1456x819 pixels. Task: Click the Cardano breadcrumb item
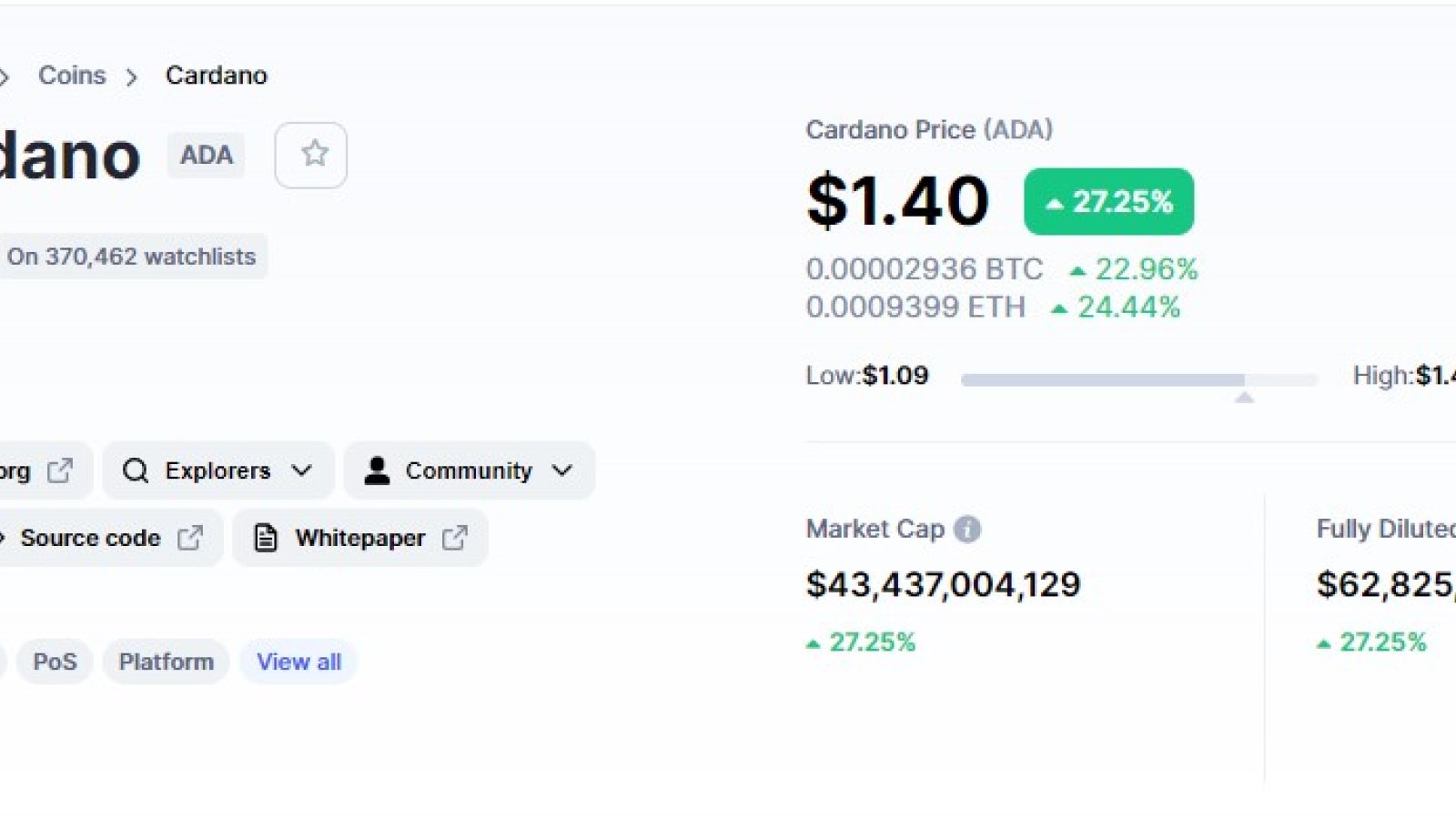coord(217,76)
